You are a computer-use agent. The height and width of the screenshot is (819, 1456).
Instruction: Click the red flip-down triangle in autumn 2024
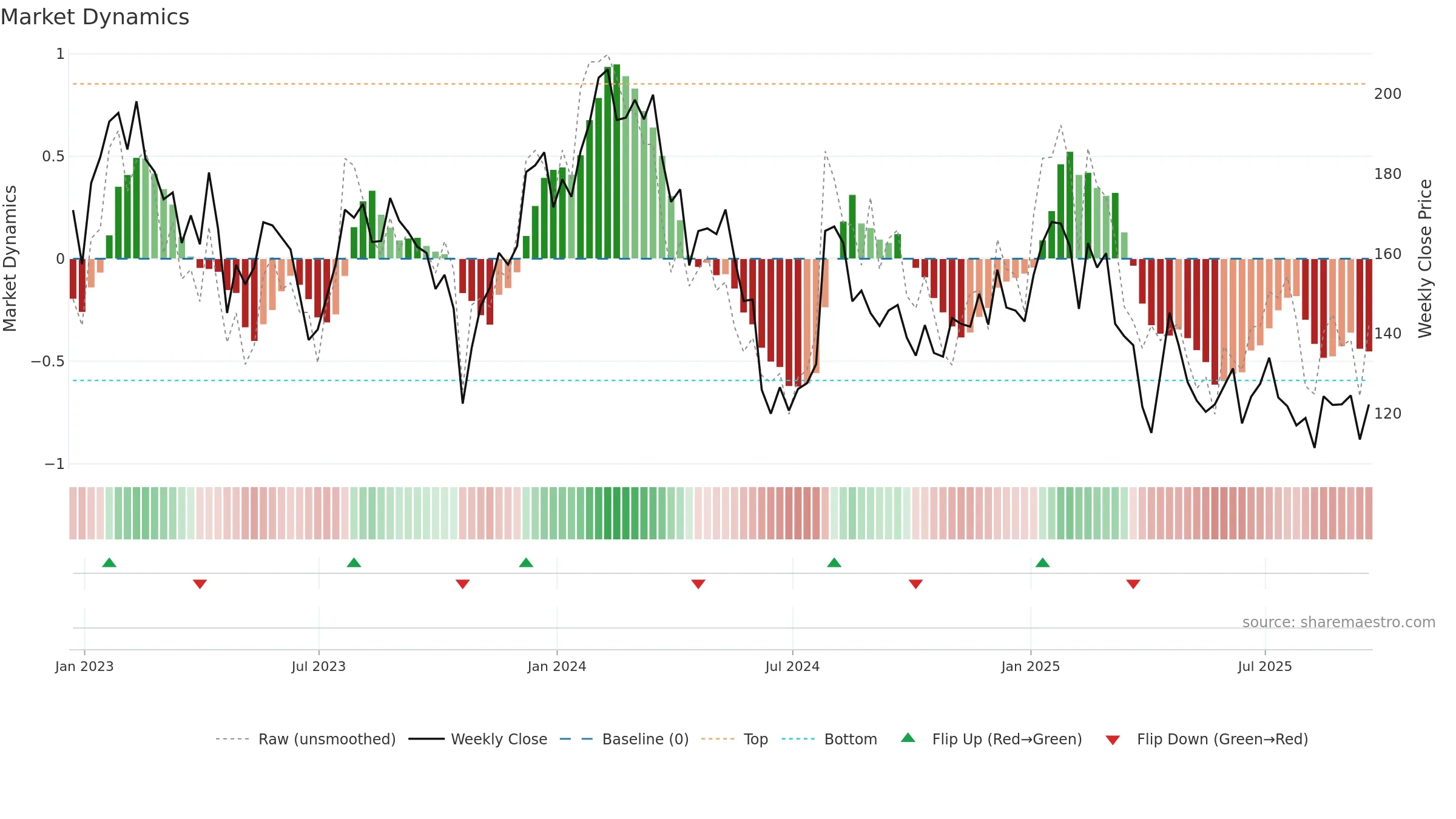pyautogui.click(x=916, y=584)
